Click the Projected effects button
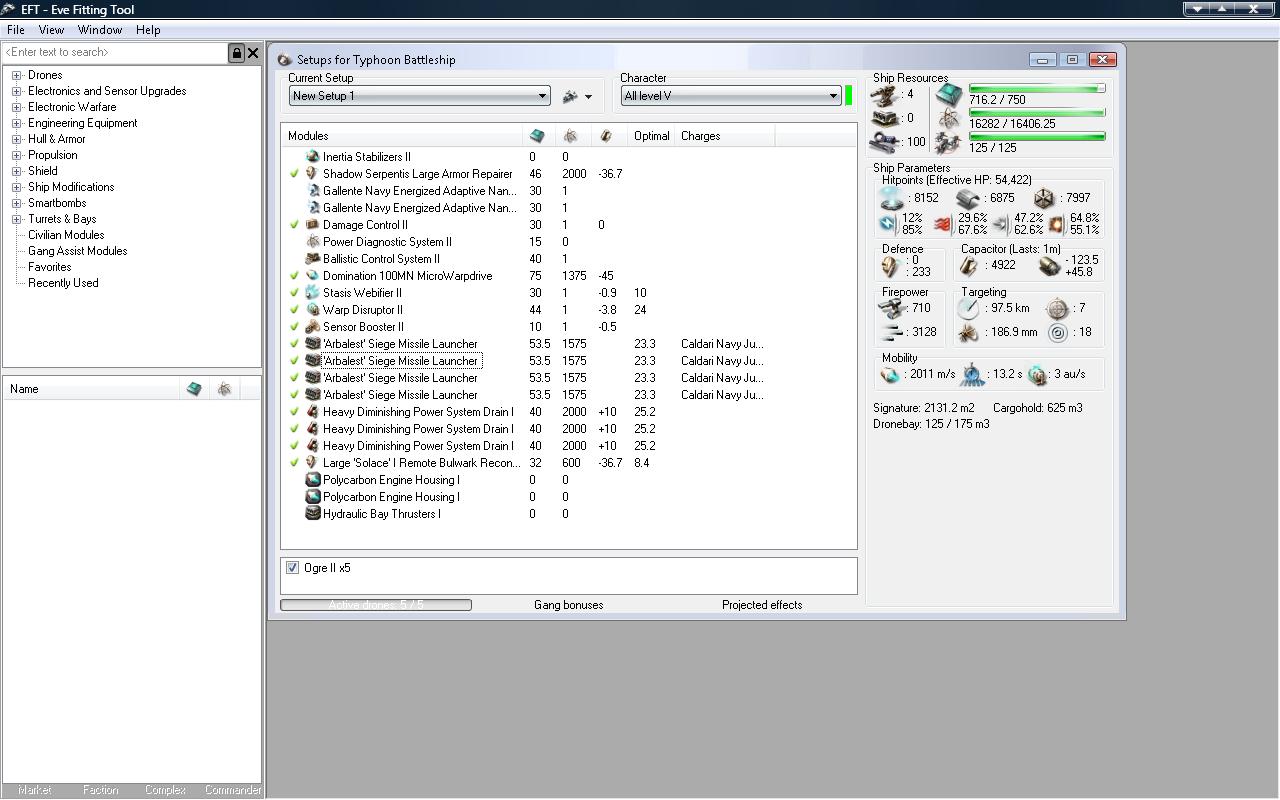 tap(762, 605)
